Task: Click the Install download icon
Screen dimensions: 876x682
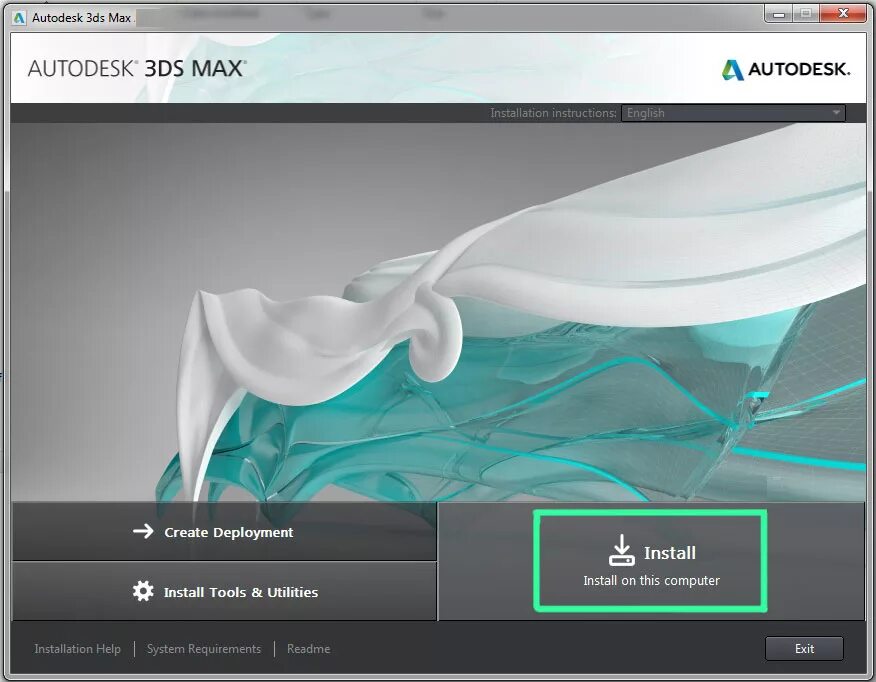Action: pyautogui.click(x=621, y=550)
